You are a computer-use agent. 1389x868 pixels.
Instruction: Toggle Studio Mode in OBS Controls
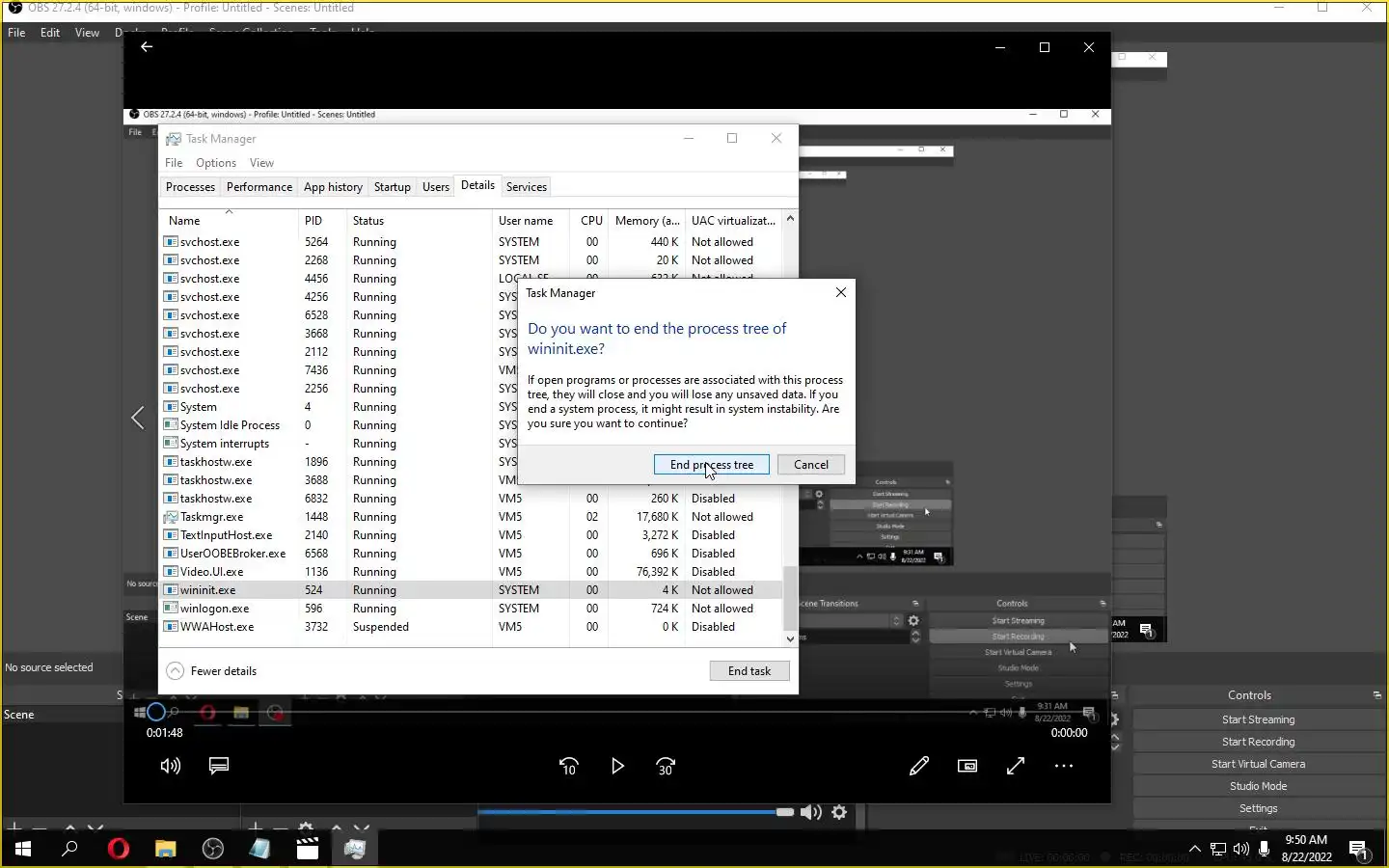(1258, 786)
